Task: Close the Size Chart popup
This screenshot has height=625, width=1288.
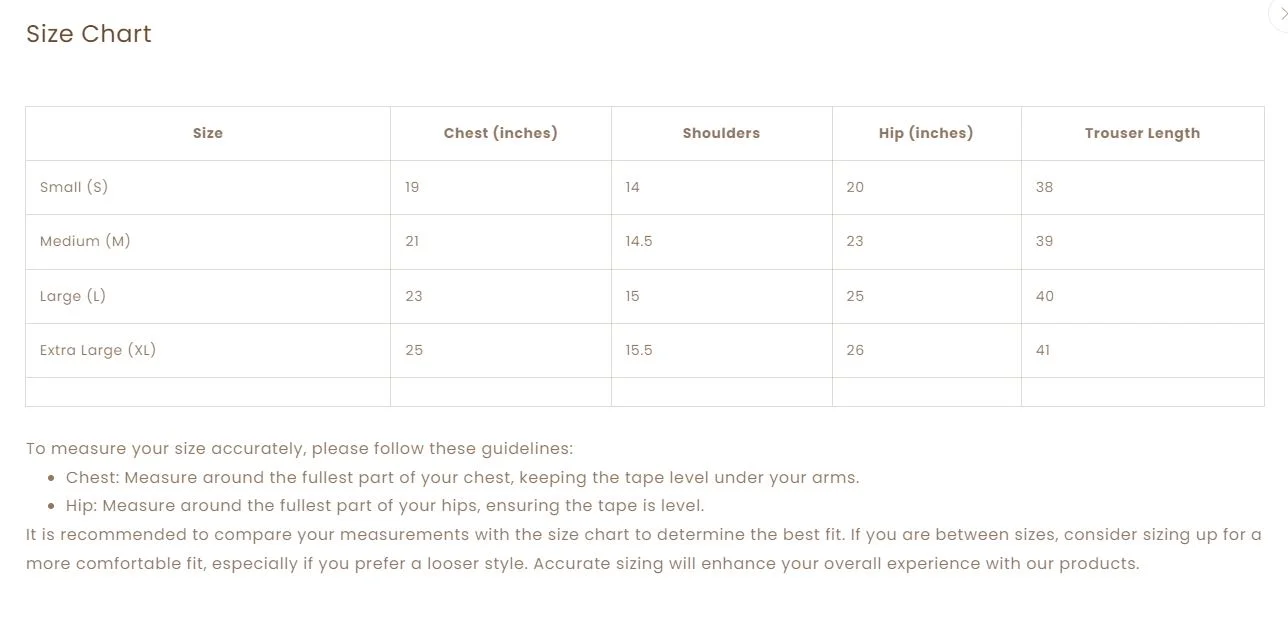Action: coord(1281,13)
